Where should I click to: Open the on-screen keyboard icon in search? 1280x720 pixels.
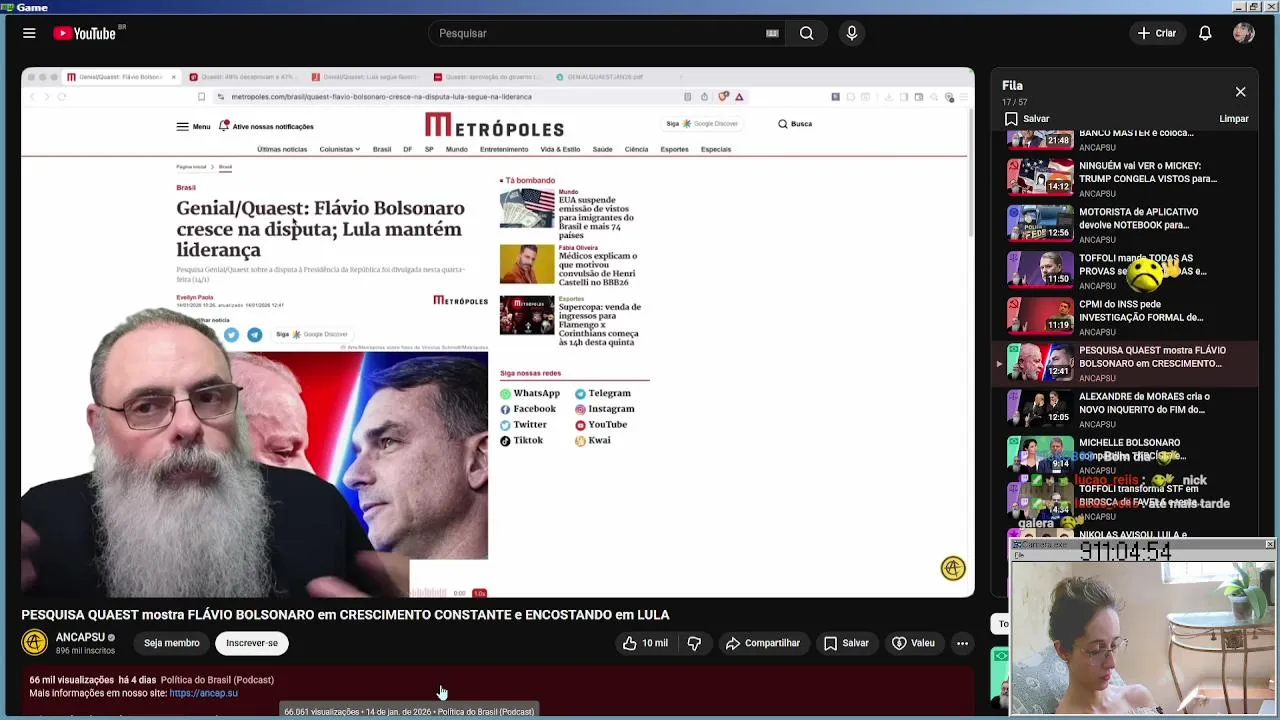[772, 33]
